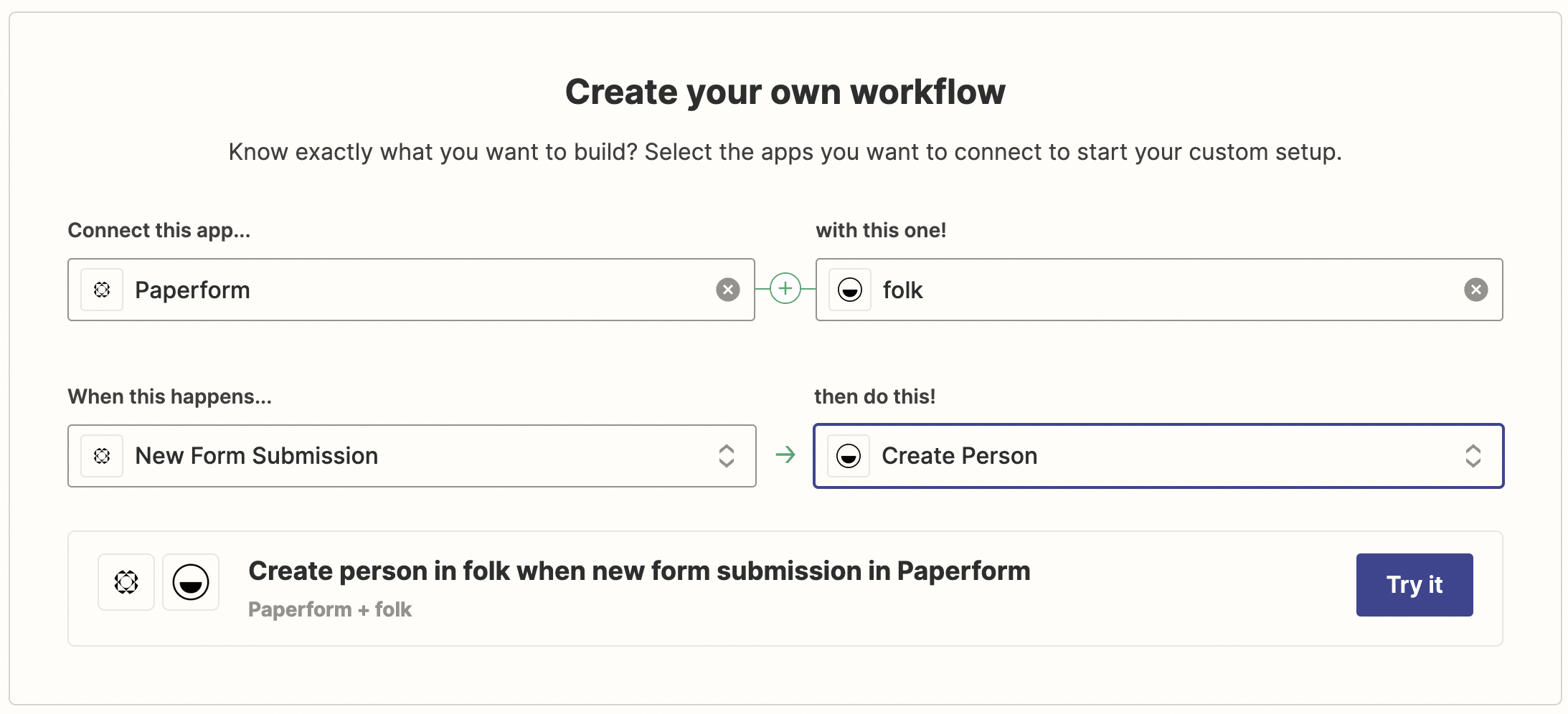Viewport: 1568px width, 714px height.
Task: Click the 'then do this!' label
Action: click(x=875, y=396)
